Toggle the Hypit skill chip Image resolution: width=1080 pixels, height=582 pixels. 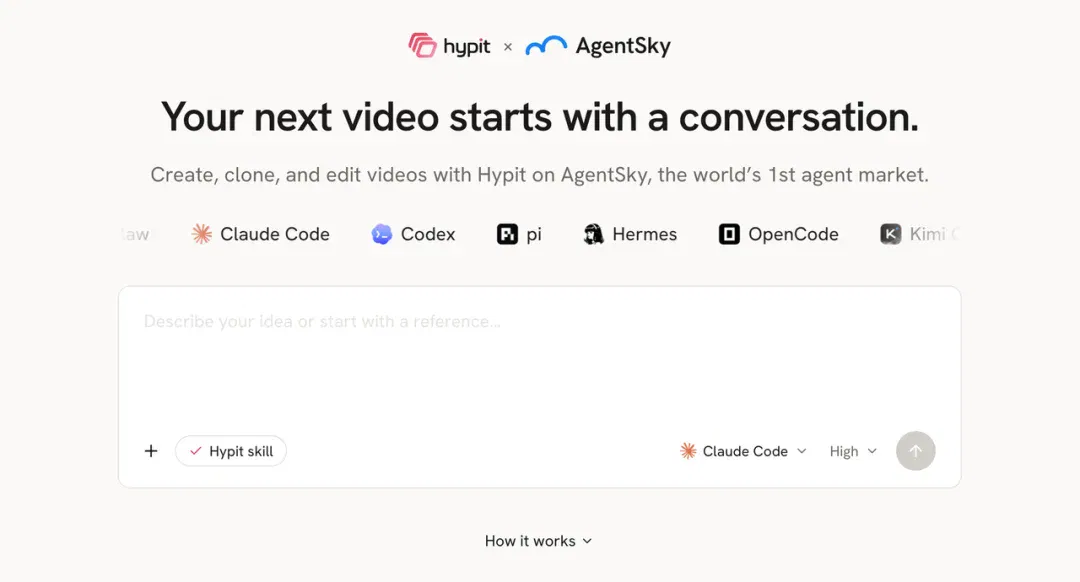231,451
